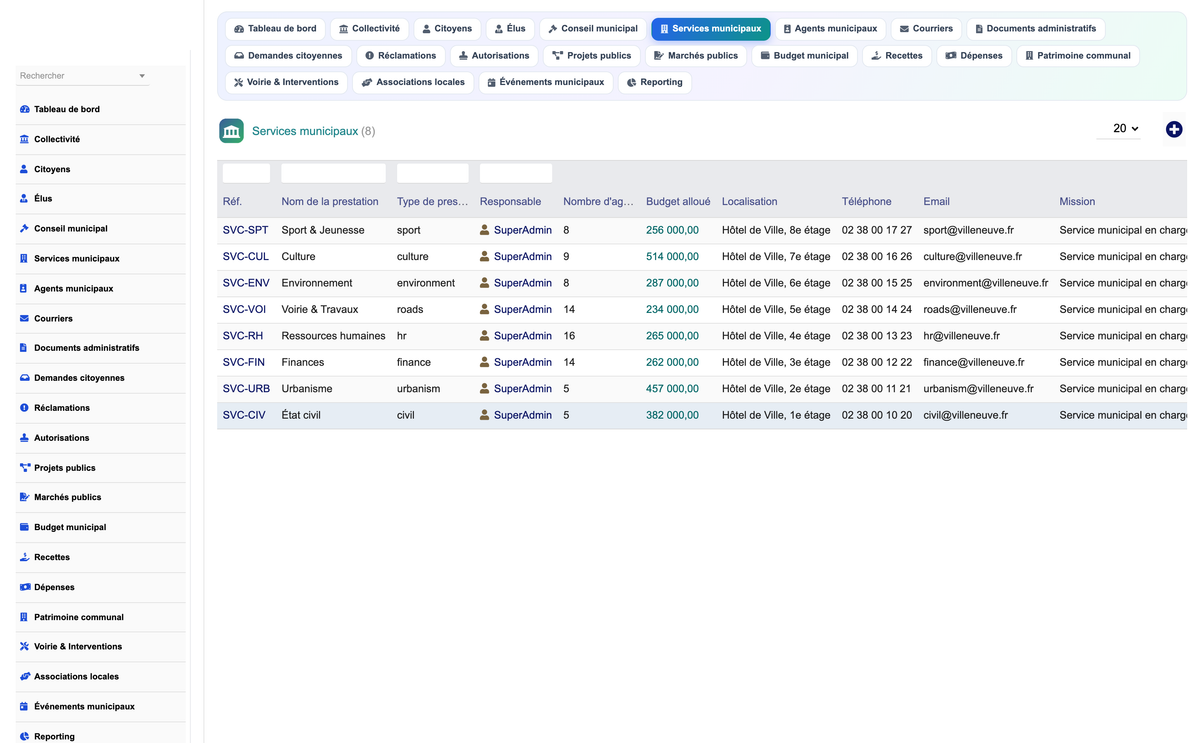The width and height of the screenshot is (1200, 743).
Task: Click the Agents municipaux sidebar badge icon
Action: (24, 289)
